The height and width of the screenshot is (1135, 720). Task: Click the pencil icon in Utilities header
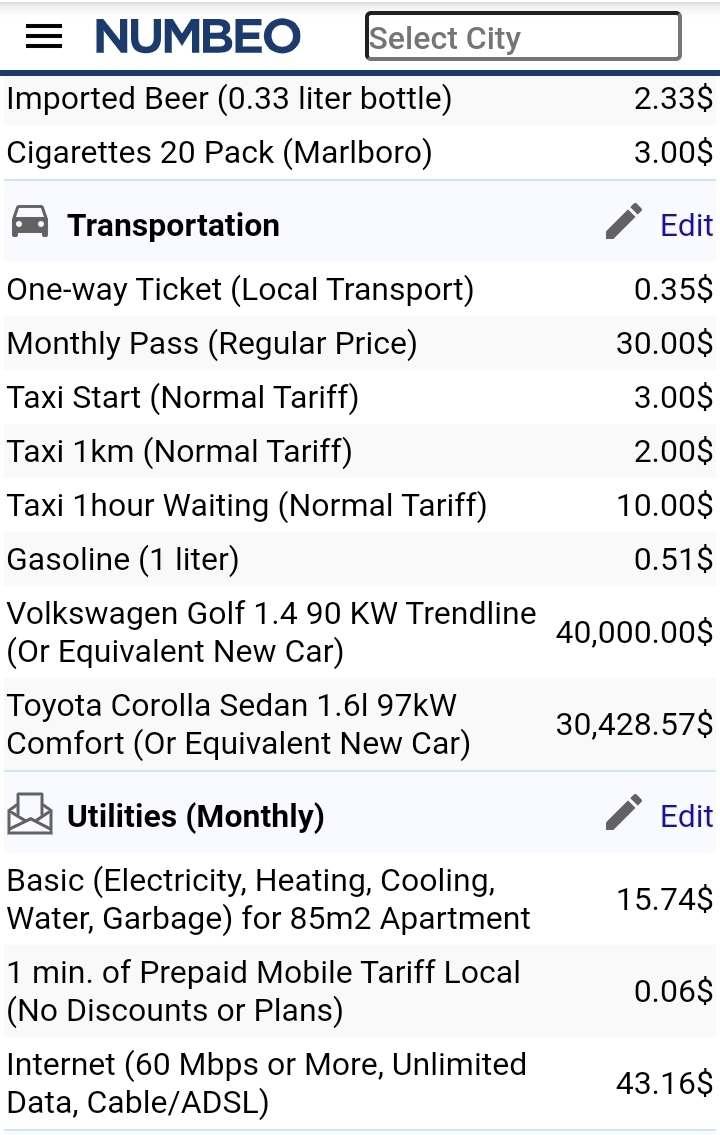coord(624,812)
